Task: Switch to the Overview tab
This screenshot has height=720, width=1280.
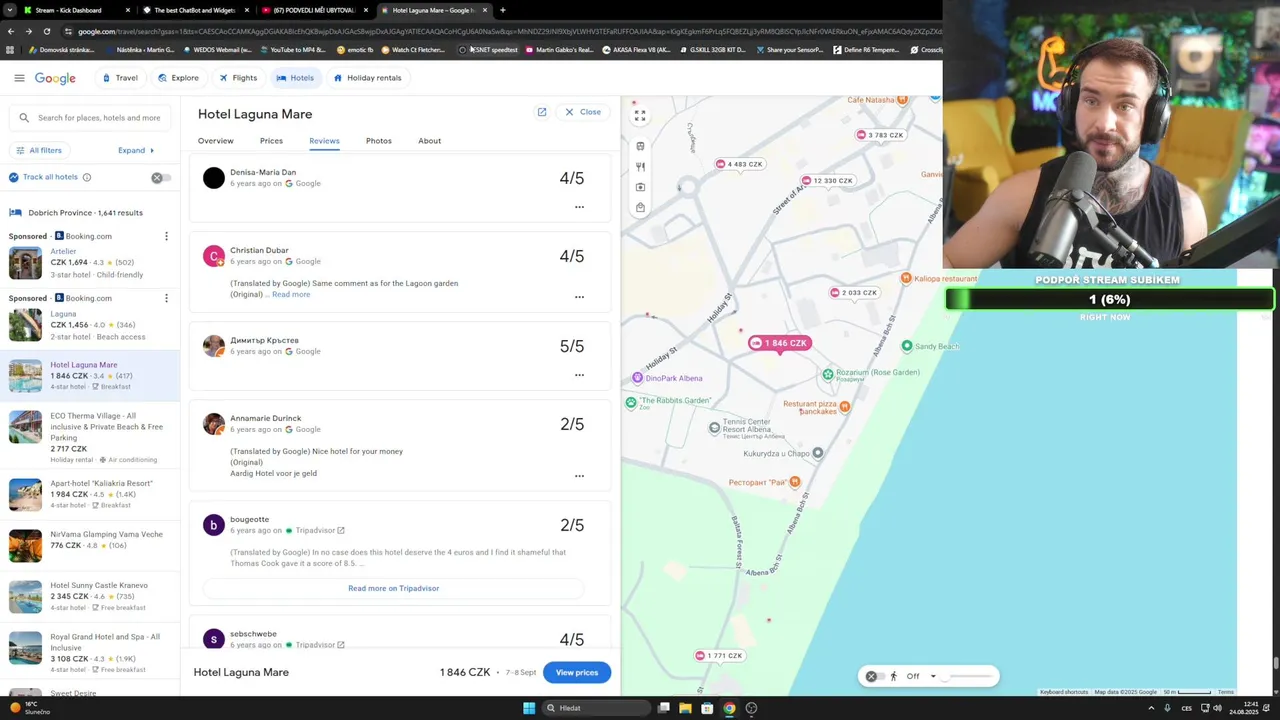Action: (215, 141)
